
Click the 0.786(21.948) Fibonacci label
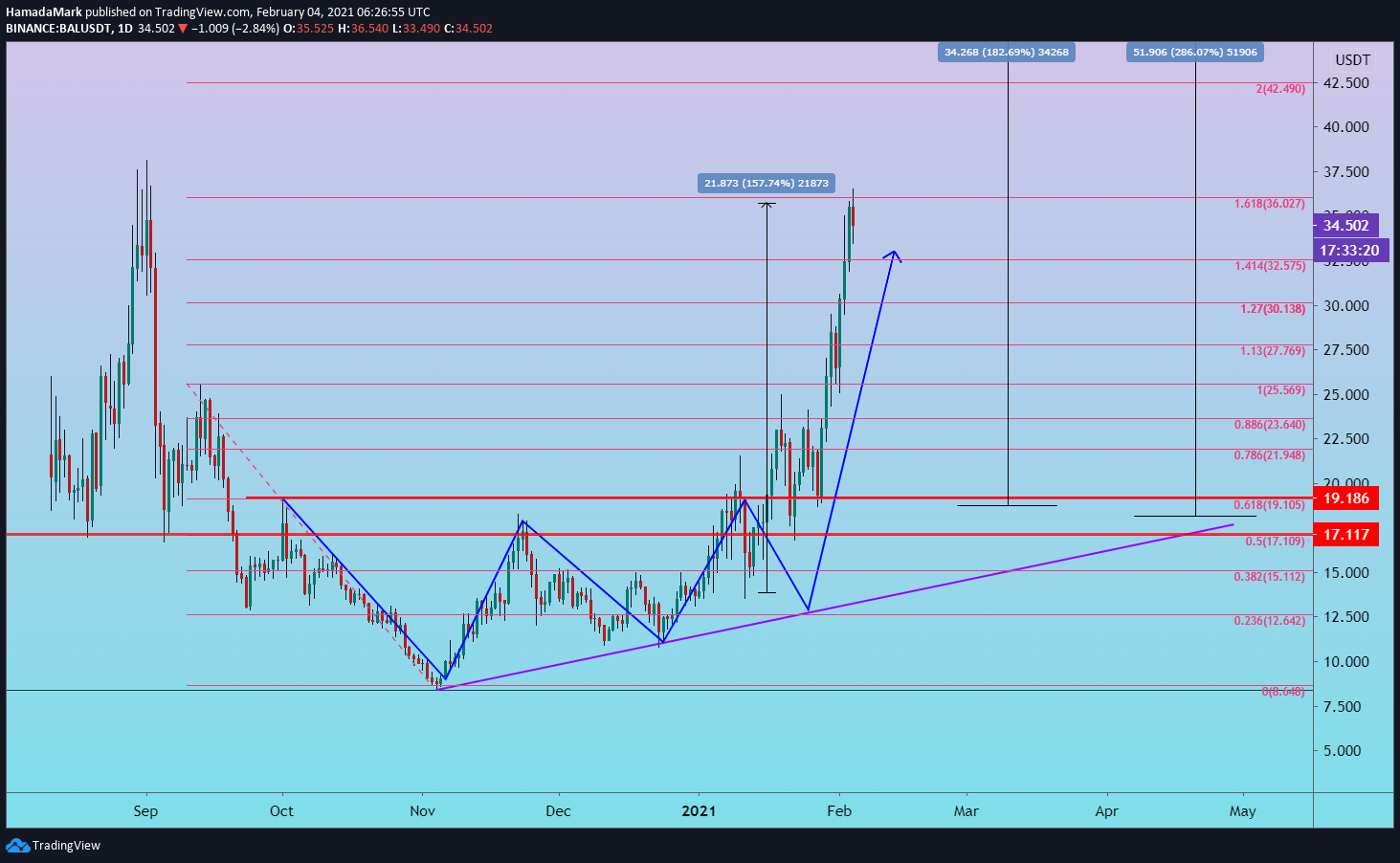(1270, 455)
